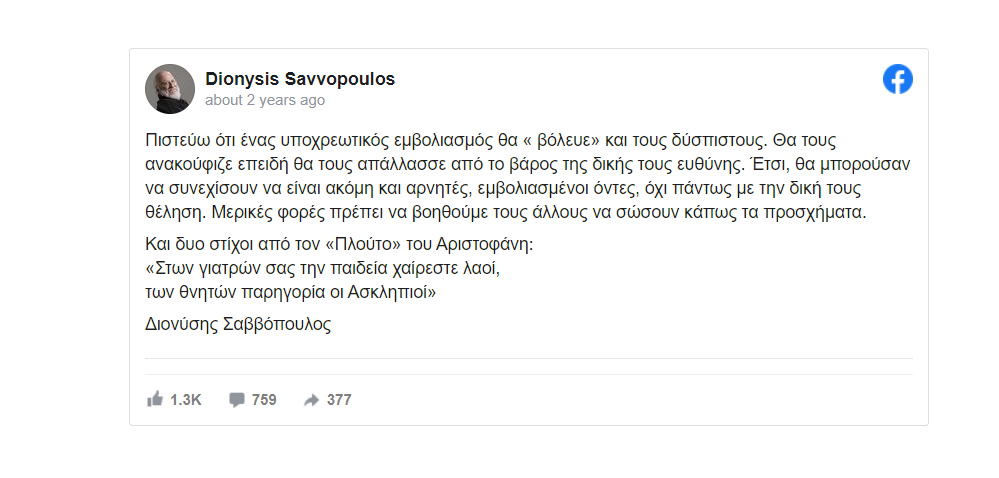Open Dionysis Savvopoulos profile picture
Image resolution: width=999 pixels, height=478 pixels.
pyautogui.click(x=170, y=89)
